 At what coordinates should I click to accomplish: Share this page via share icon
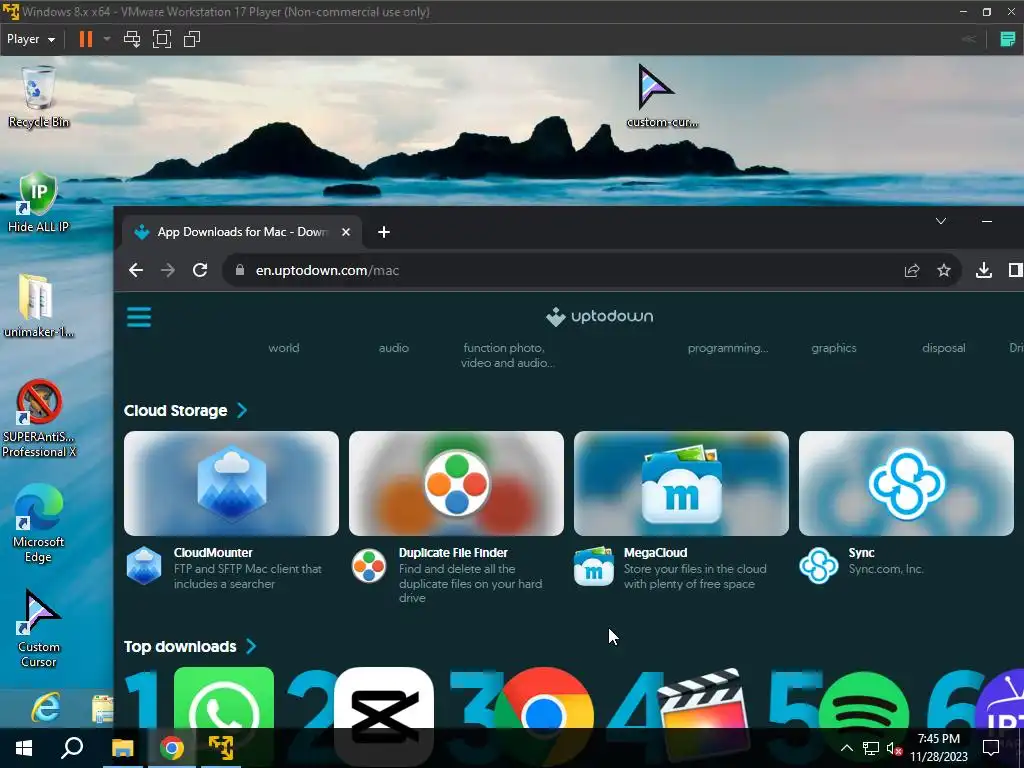(912, 270)
